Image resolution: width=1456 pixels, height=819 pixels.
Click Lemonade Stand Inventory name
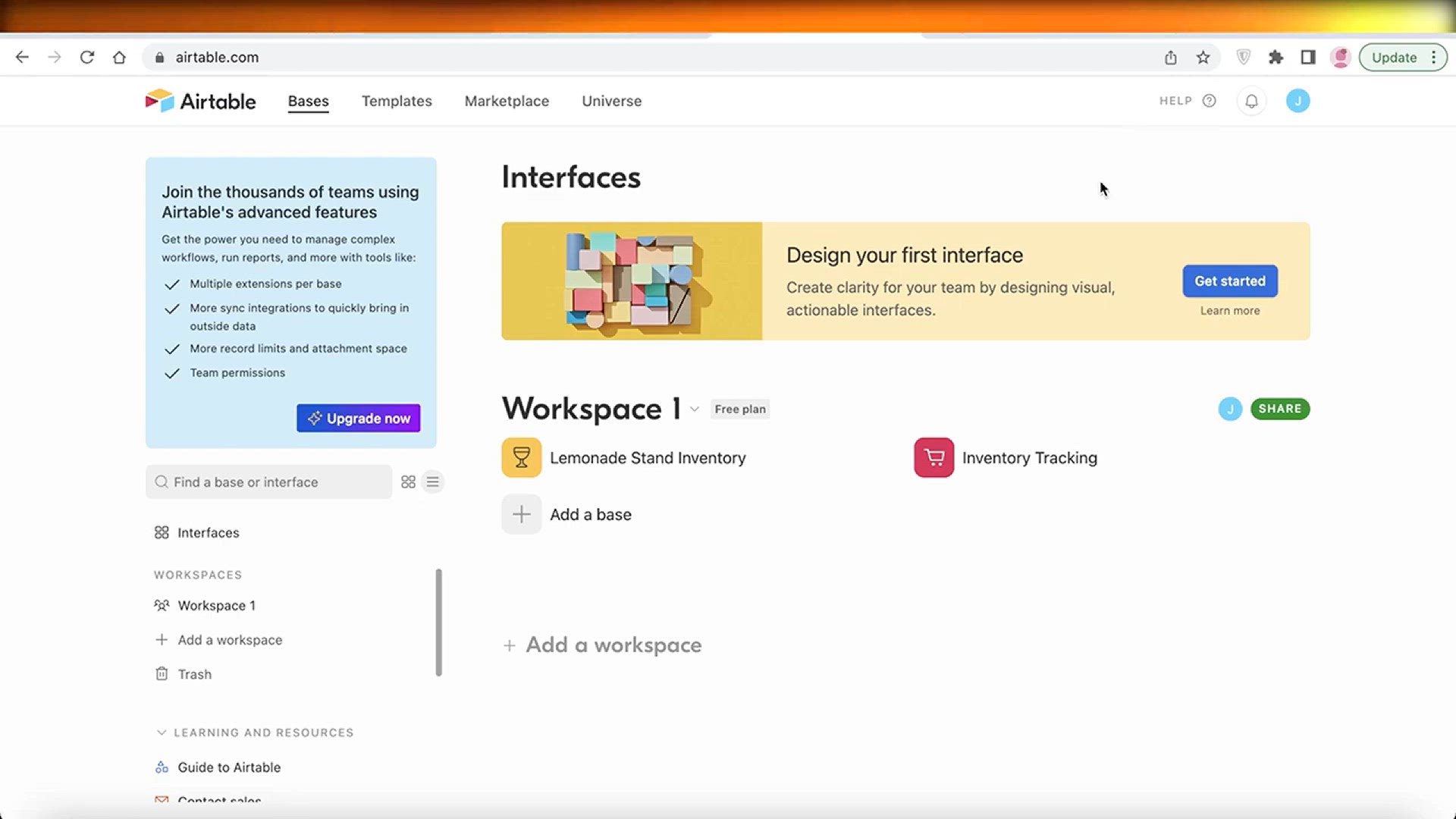(x=648, y=457)
